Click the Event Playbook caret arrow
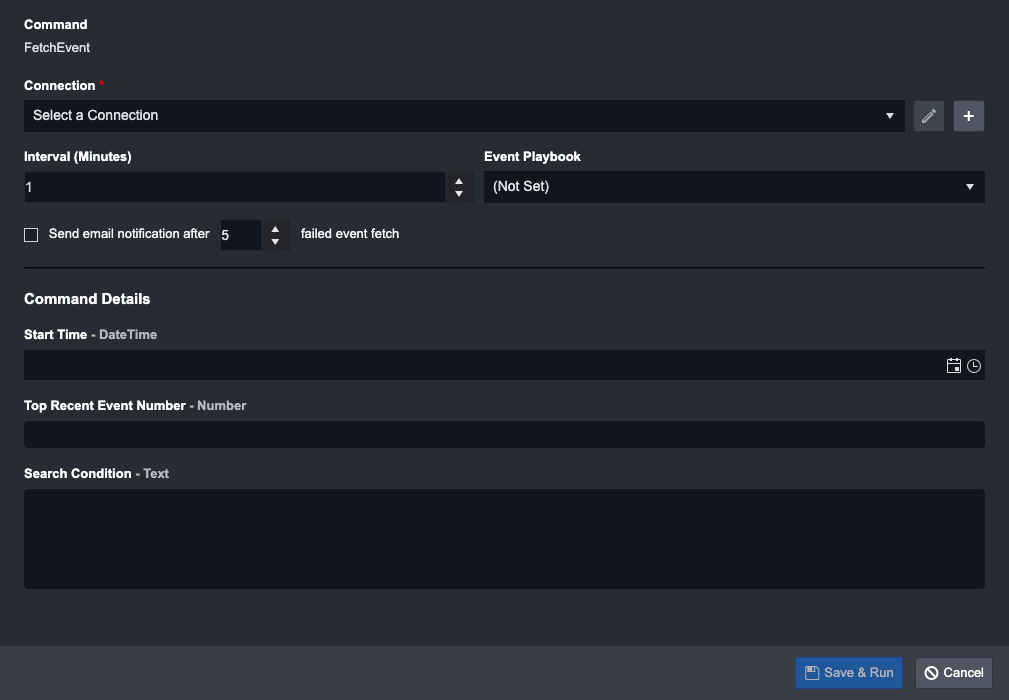The image size is (1009, 700). tap(970, 187)
